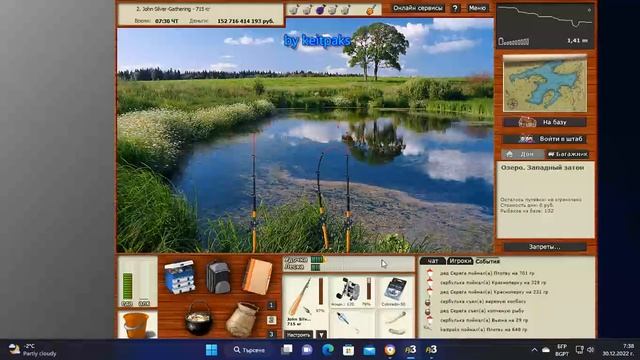
Task: Click the rod wear indicator bar
Action: (x=321, y=291)
